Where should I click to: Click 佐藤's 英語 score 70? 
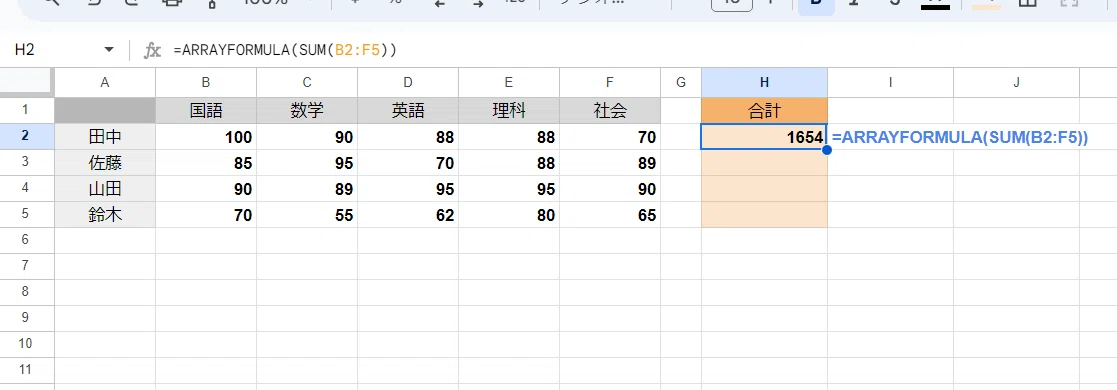(x=408, y=163)
